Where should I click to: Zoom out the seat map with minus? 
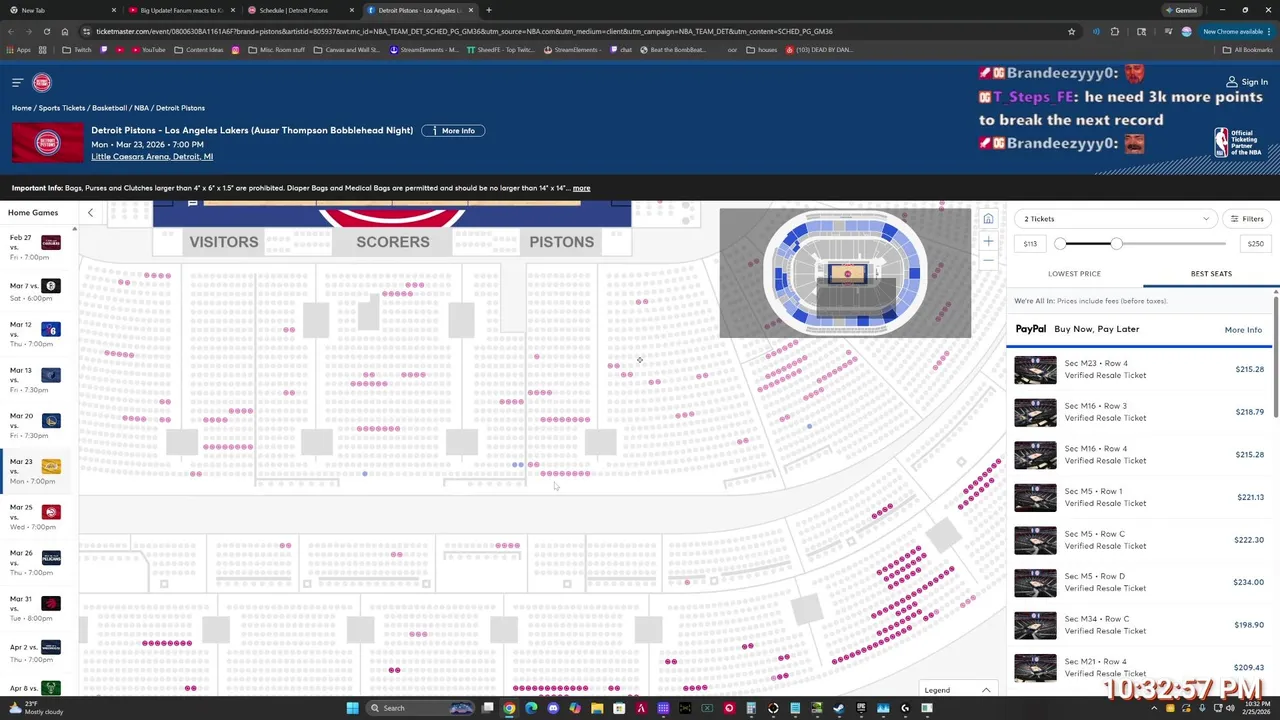tap(988, 260)
